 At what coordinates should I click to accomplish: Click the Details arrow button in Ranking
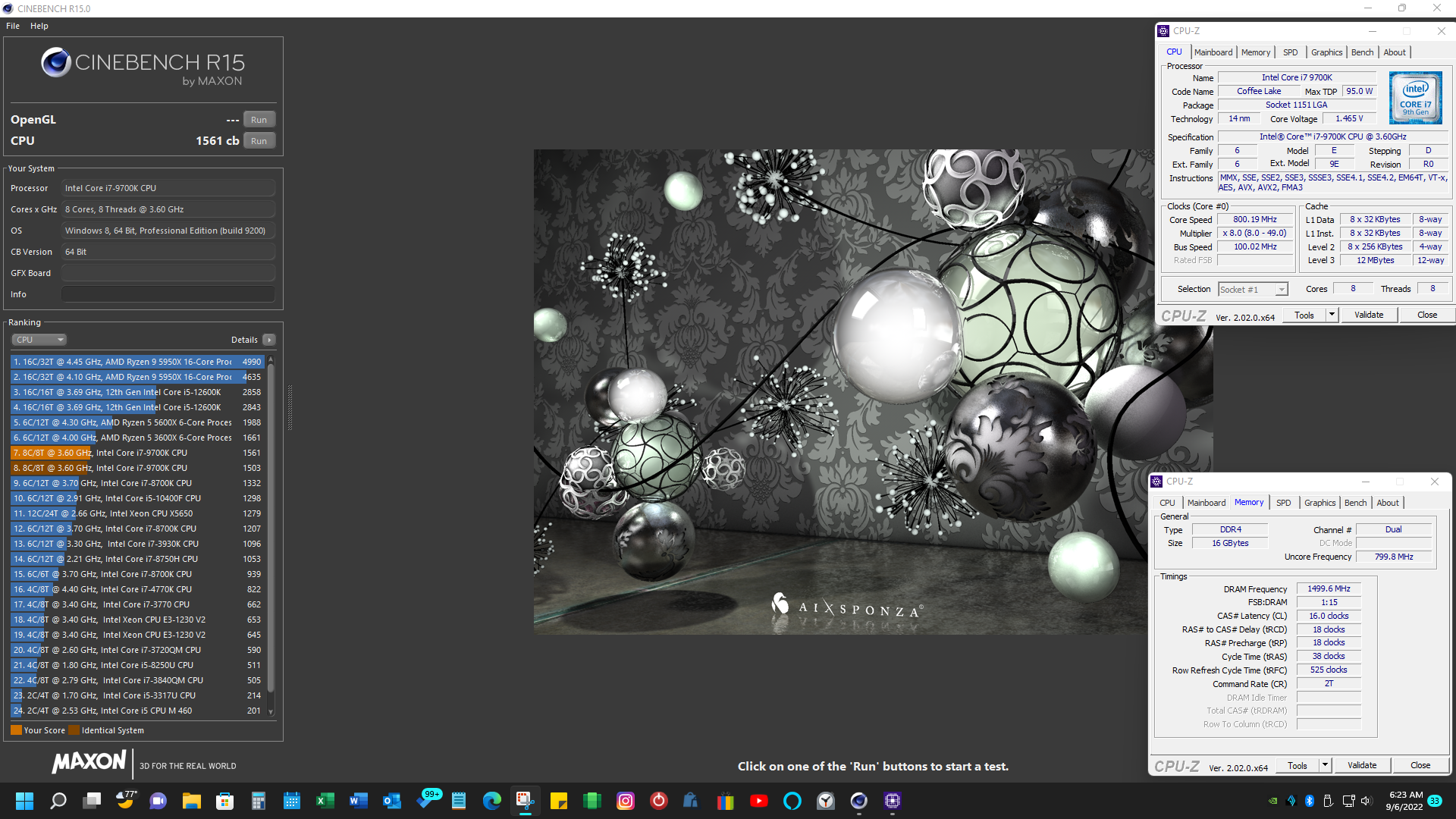point(269,340)
